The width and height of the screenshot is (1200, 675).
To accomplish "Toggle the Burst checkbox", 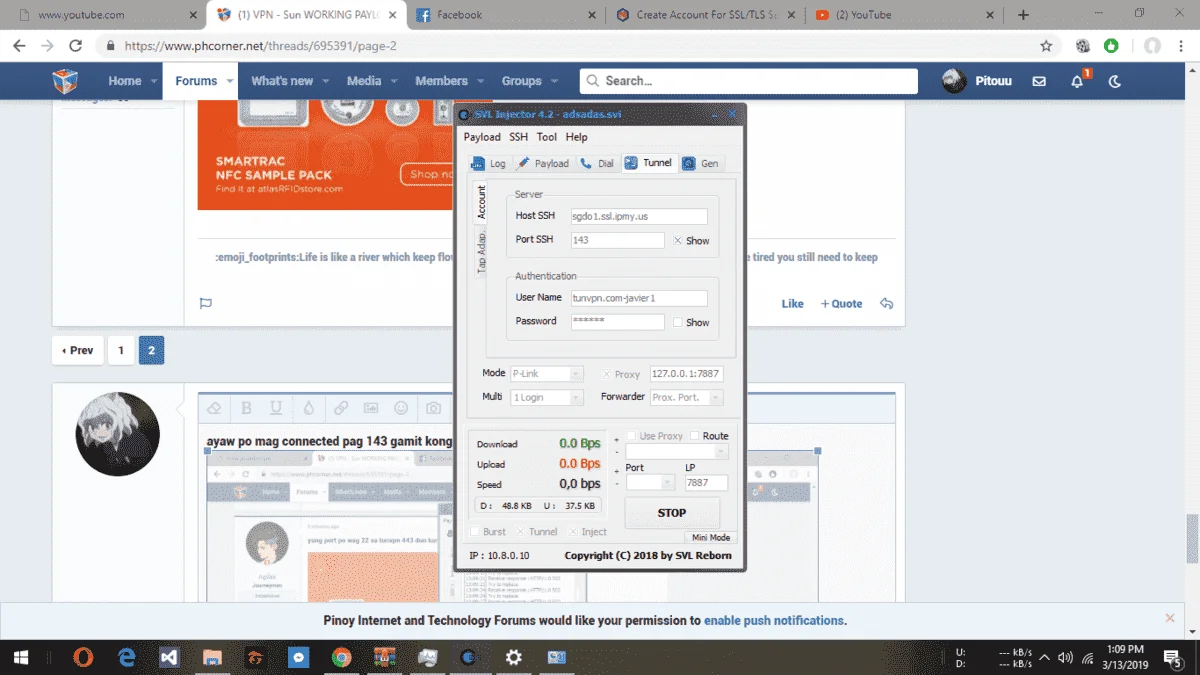I will [x=475, y=532].
